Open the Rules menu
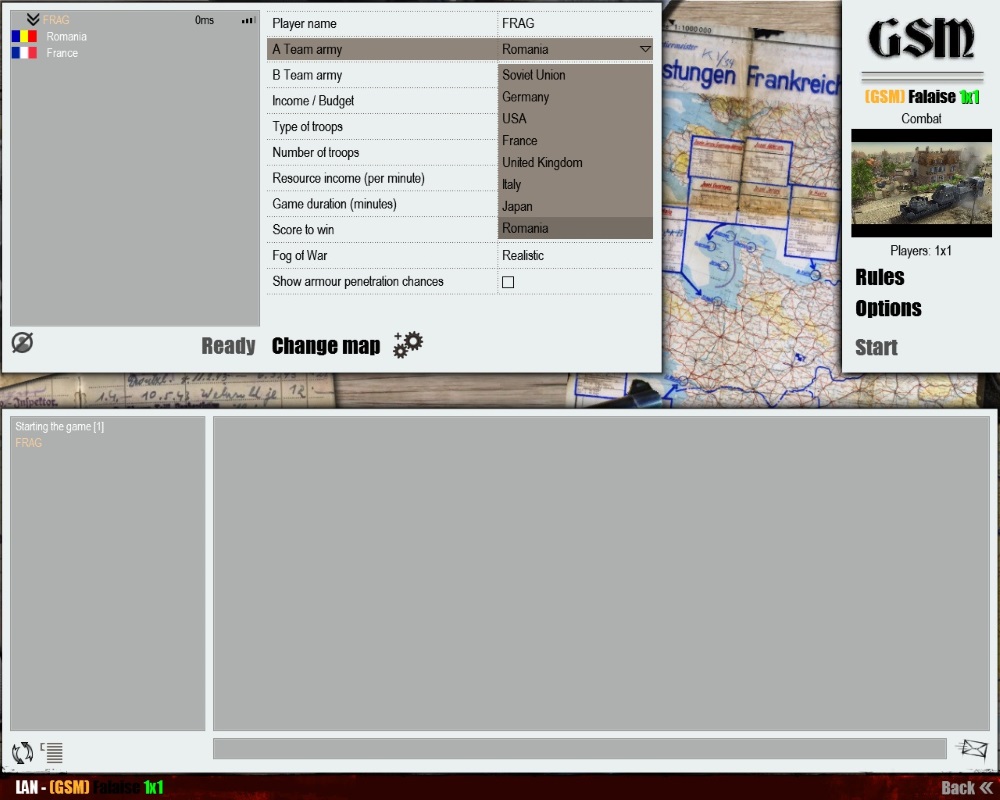The height and width of the screenshot is (800, 1000). click(880, 278)
